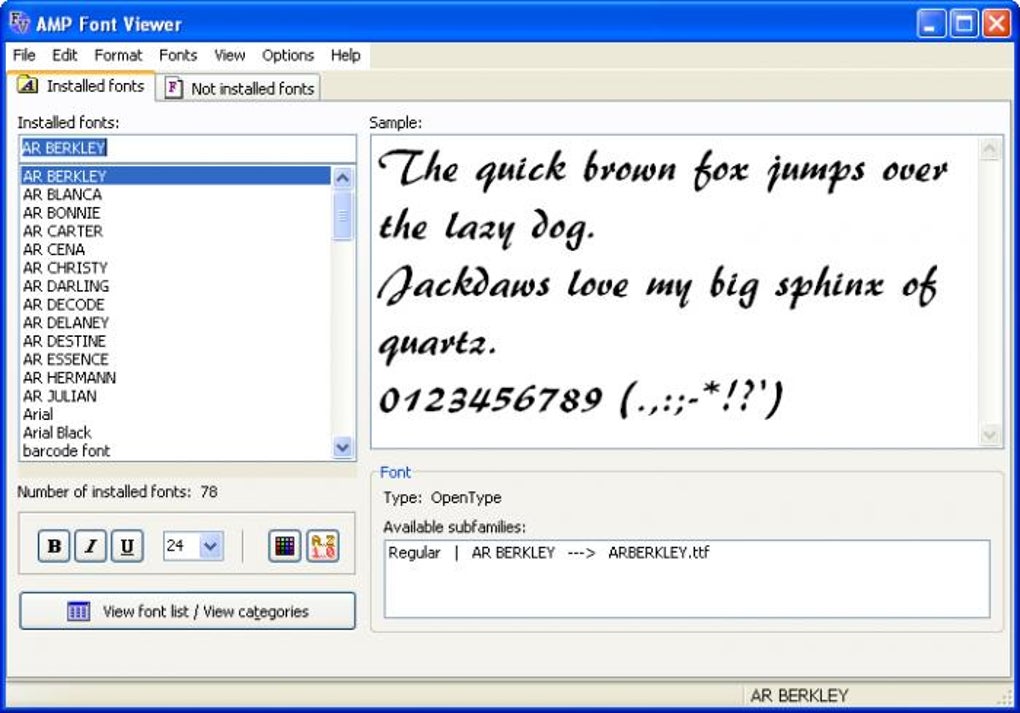The image size is (1020, 713).
Task: Select AR CARTER in the font list
Action: 176,231
